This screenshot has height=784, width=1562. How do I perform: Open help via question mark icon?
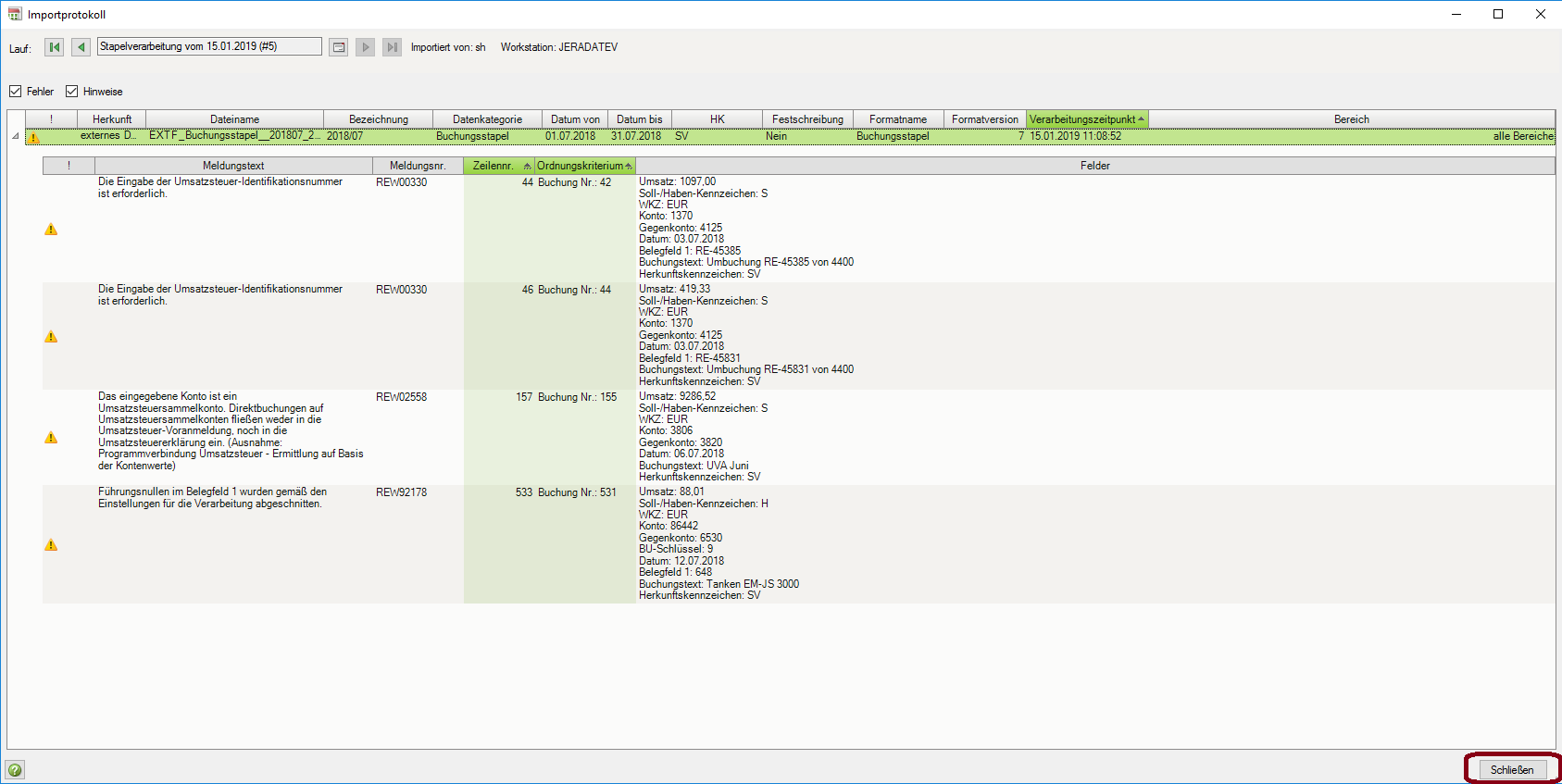pos(15,770)
